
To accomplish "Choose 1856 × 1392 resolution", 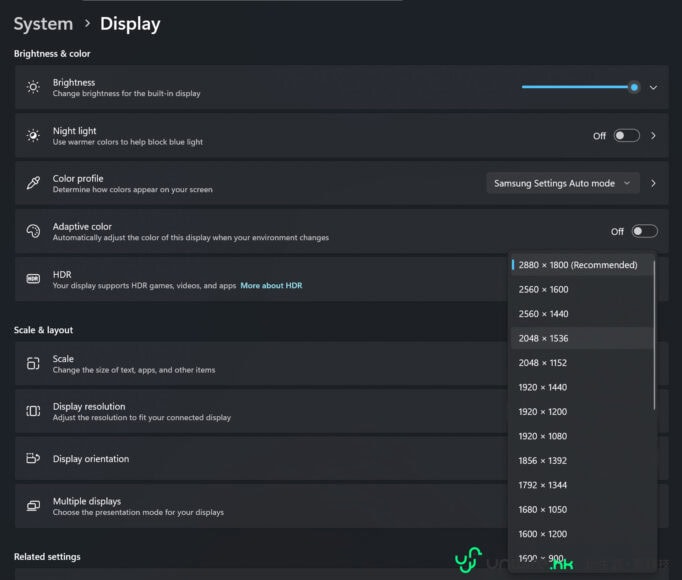I will coord(582,460).
